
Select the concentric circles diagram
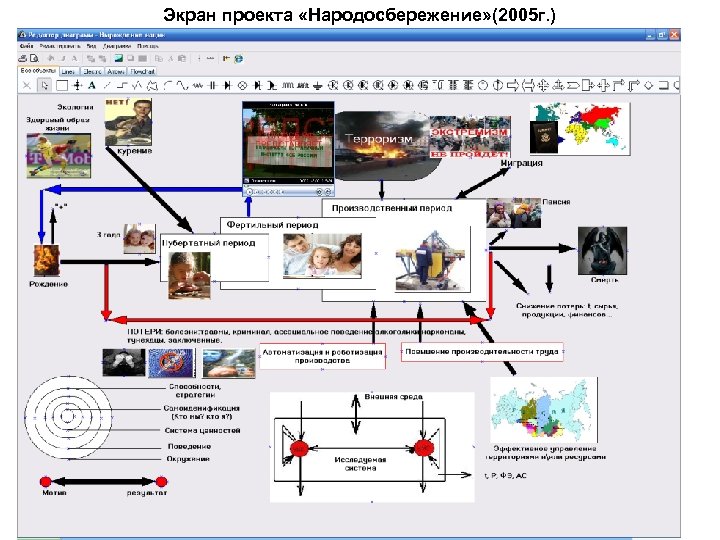coord(68,416)
